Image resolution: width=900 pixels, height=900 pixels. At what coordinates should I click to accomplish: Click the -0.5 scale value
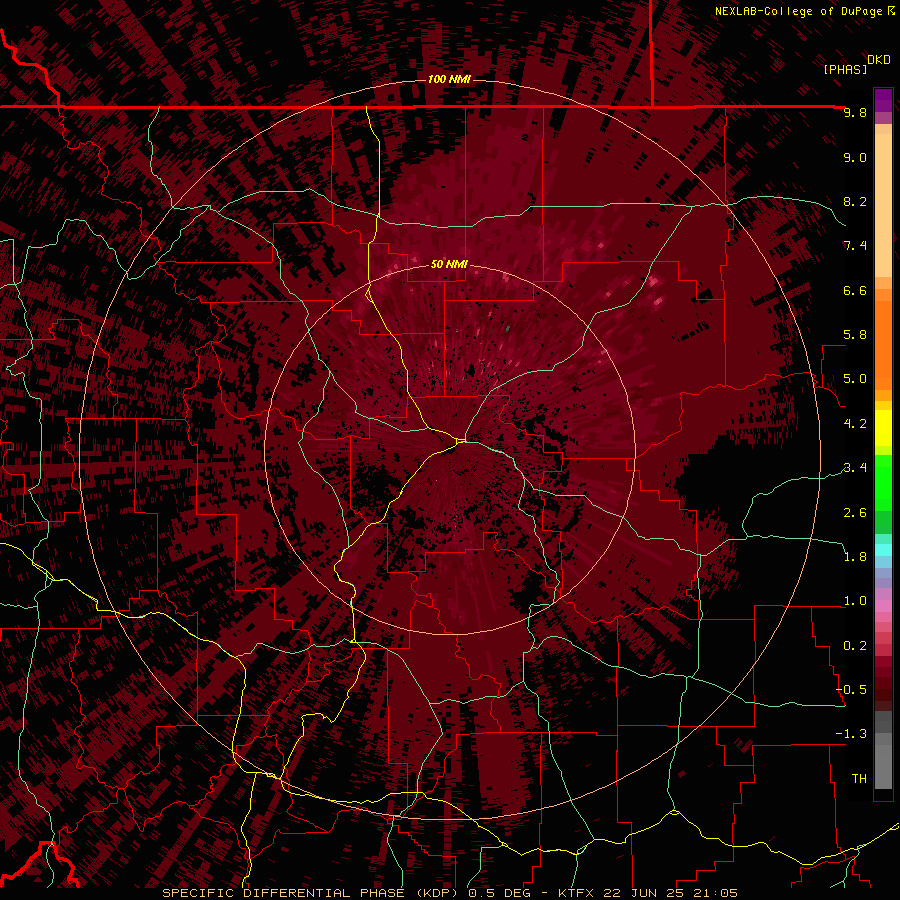pyautogui.click(x=851, y=690)
